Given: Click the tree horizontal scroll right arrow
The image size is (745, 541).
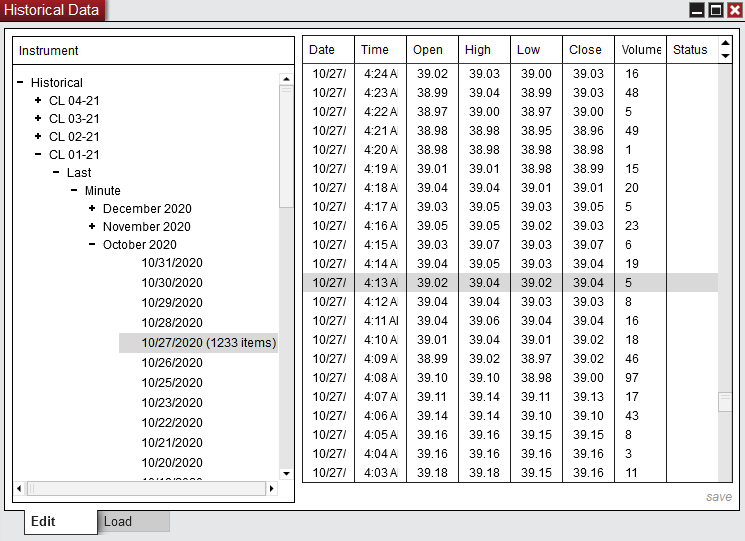Looking at the screenshot, I should coord(271,488).
